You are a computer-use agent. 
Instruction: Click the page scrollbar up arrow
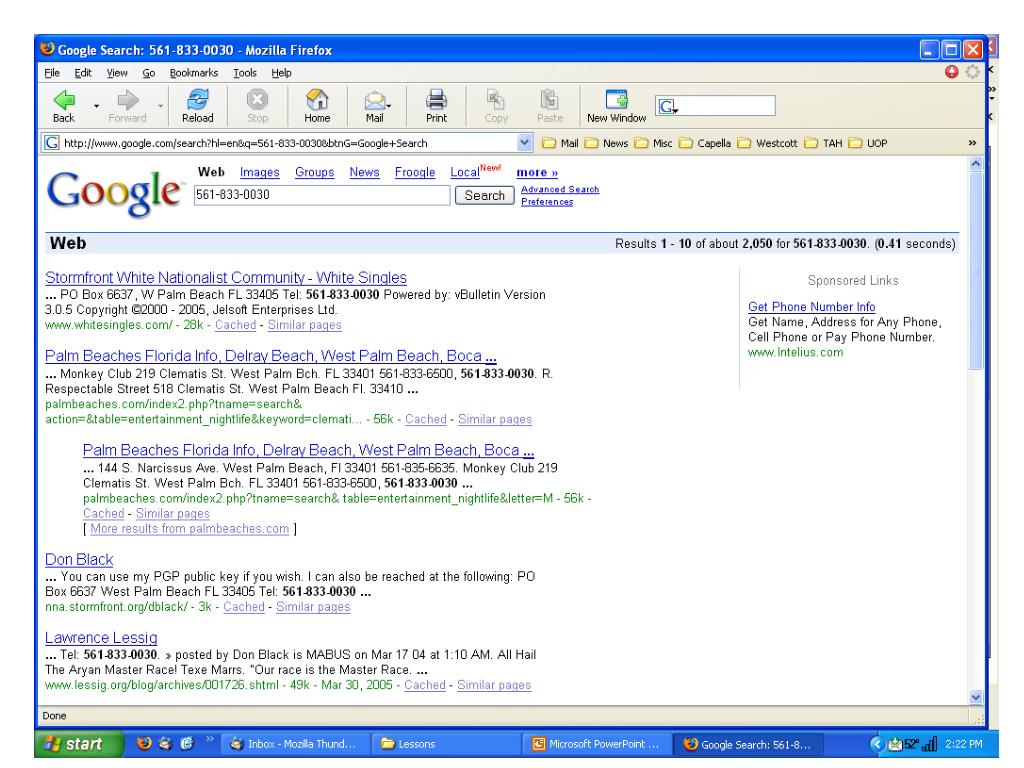[976, 164]
